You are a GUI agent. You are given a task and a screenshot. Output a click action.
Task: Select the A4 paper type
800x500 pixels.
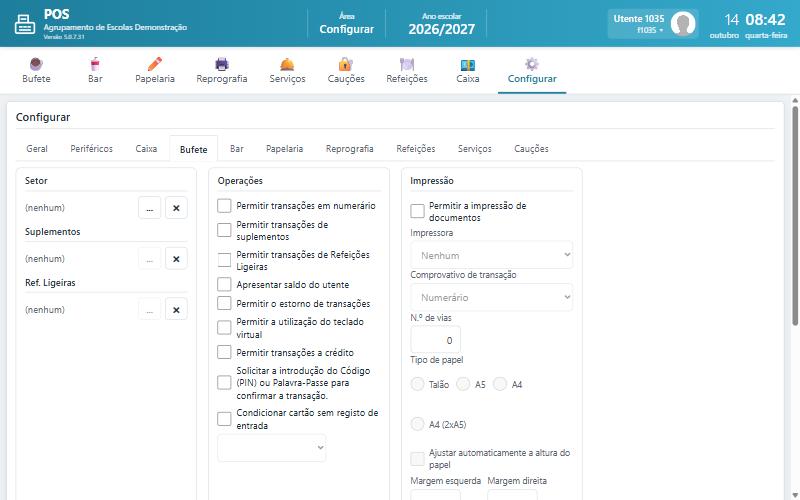pyautogui.click(x=500, y=384)
